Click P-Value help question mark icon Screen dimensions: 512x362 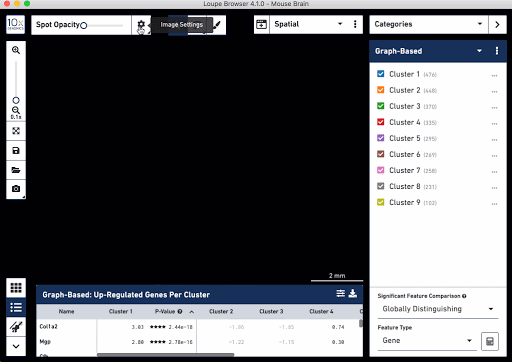click(180, 311)
